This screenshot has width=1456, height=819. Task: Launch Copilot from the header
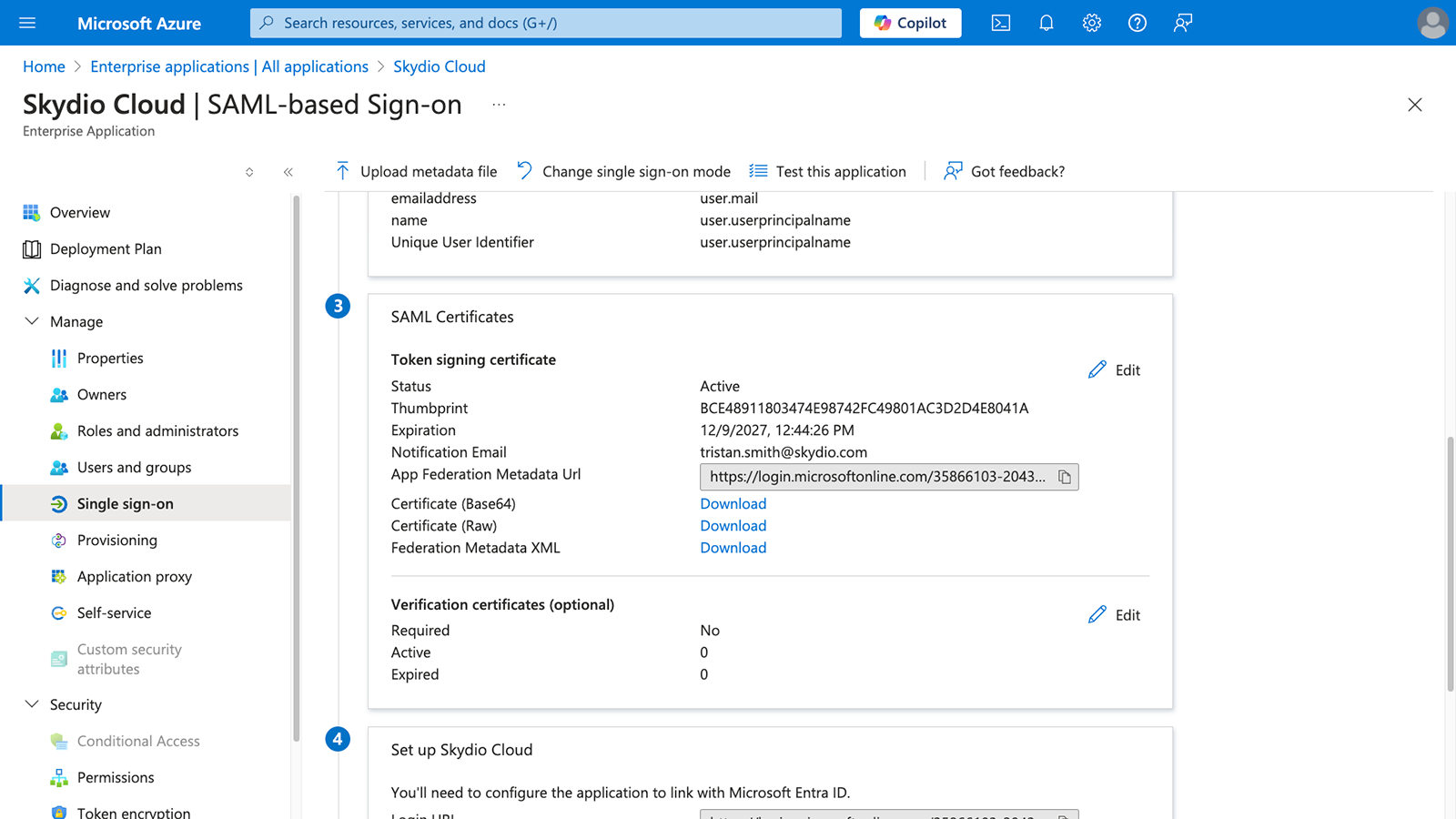pyautogui.click(x=910, y=23)
